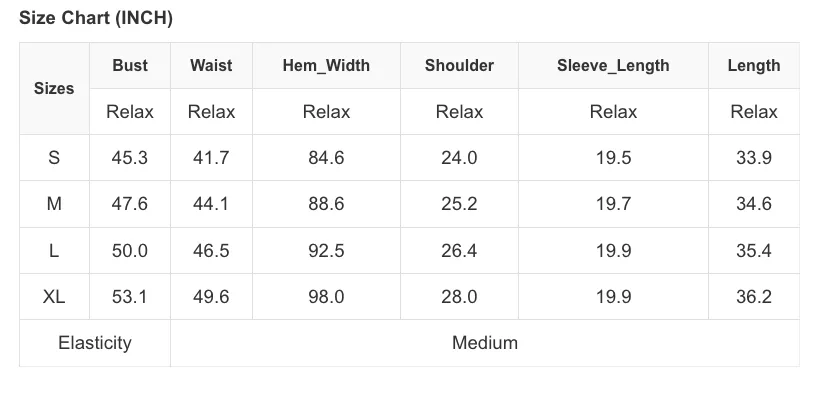Click the Length column header
The image size is (830, 394).
pos(754,66)
